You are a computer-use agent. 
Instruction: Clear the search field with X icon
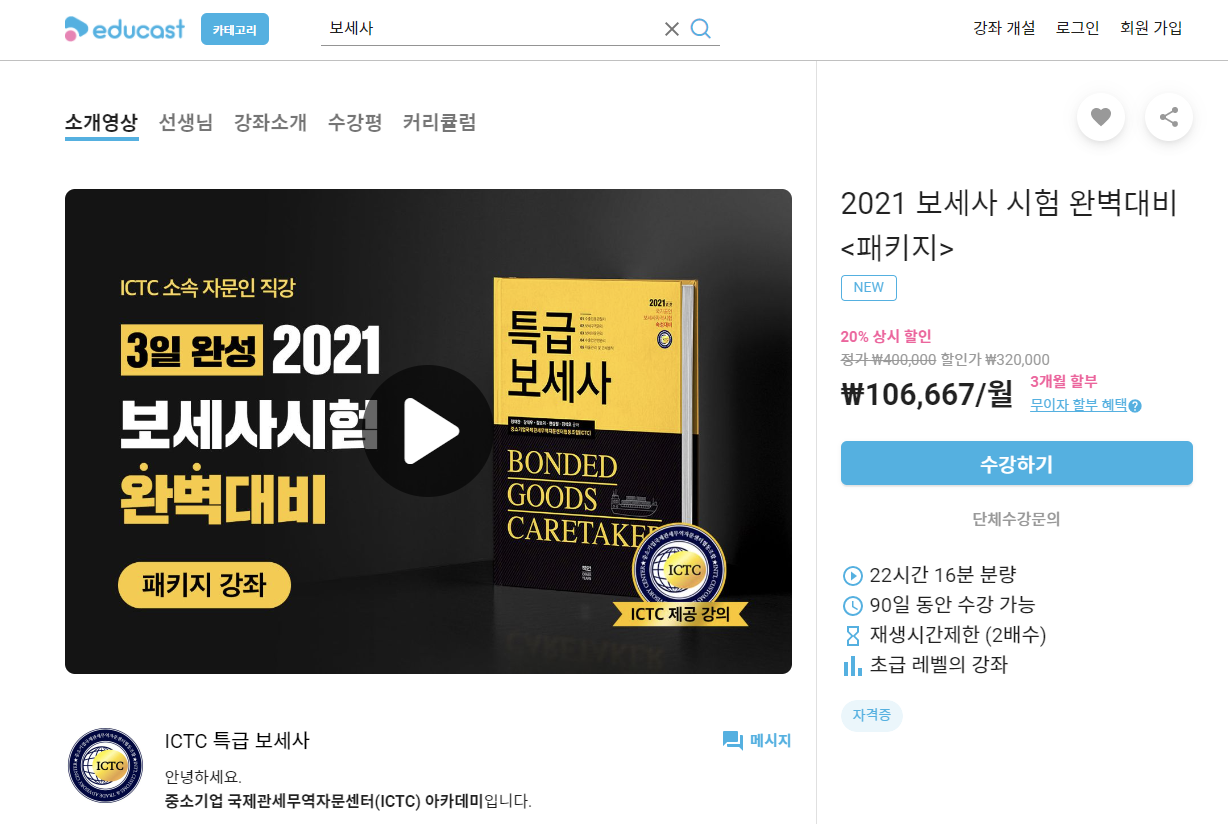point(672,29)
